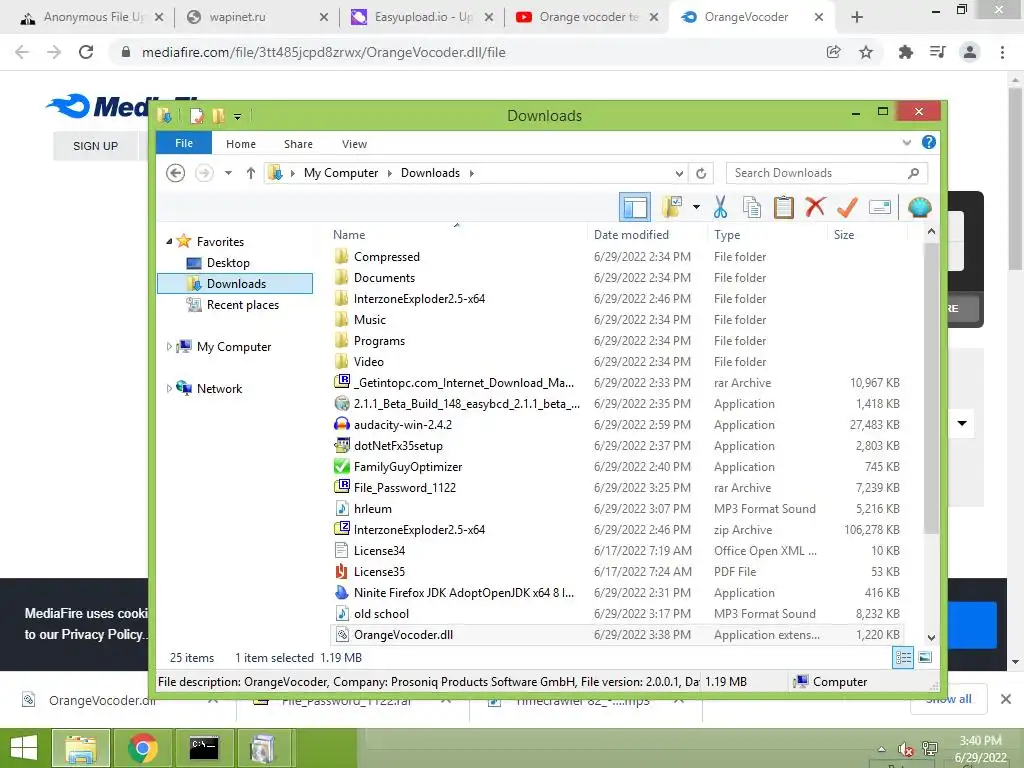
Task: Switch to the wapinet.ru Chrome tab
Action: coord(236,17)
